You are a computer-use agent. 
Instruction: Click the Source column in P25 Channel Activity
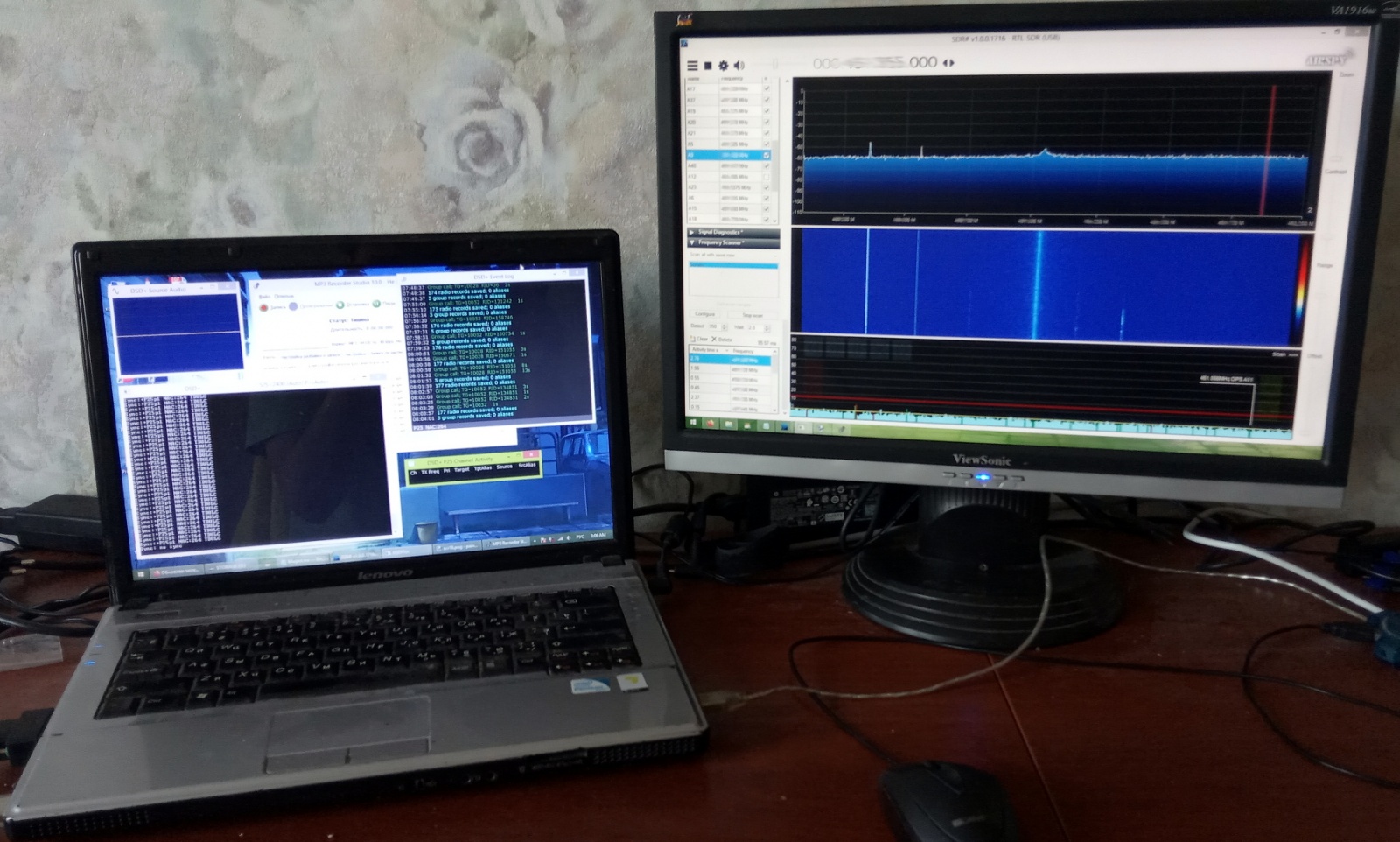point(504,467)
